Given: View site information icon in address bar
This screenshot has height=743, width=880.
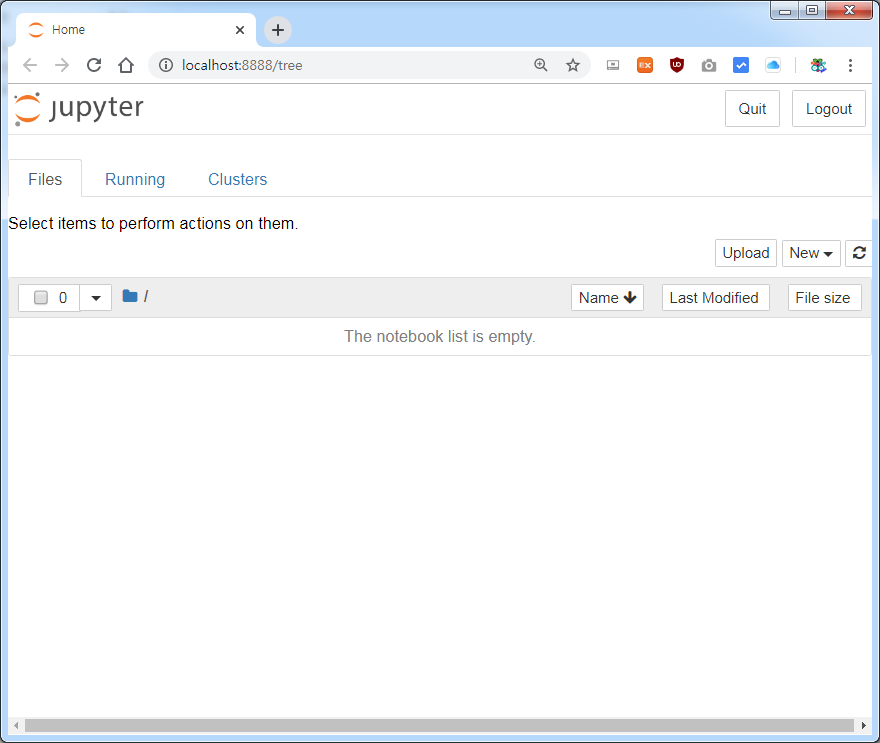Looking at the screenshot, I should click(x=166, y=65).
